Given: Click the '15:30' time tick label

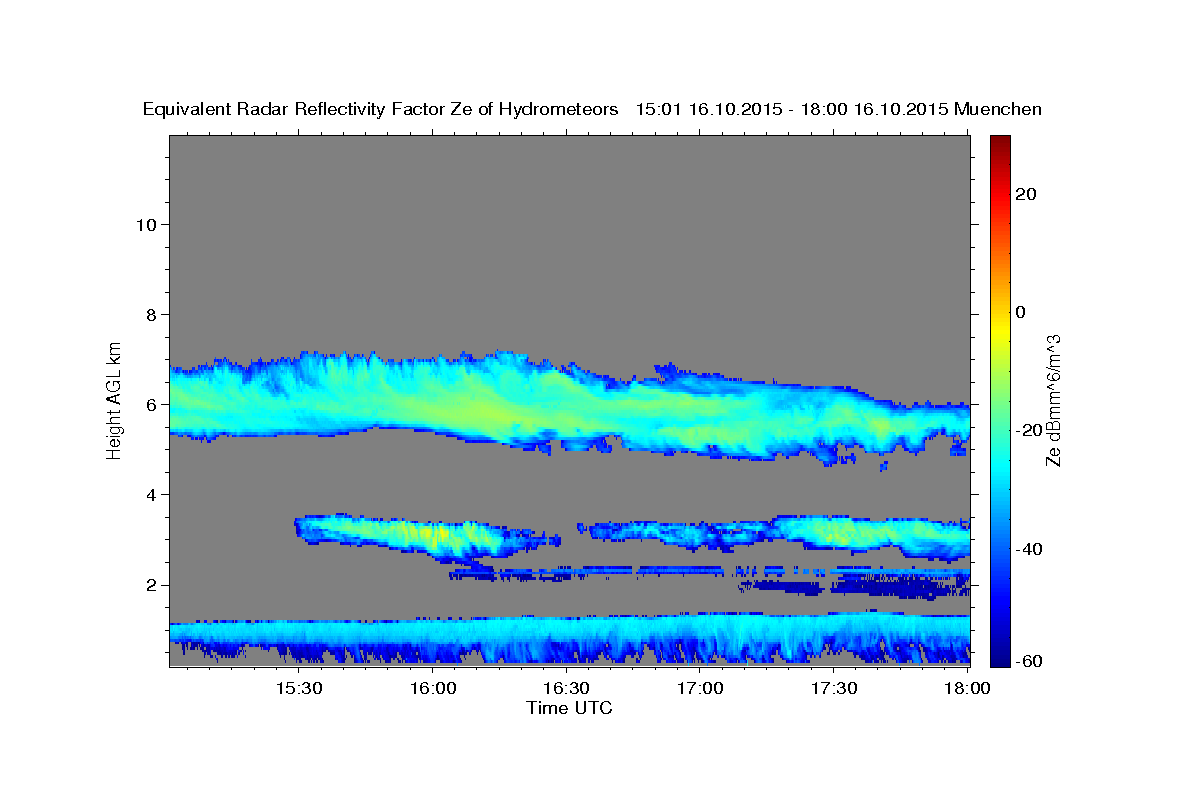Looking at the screenshot, I should tap(299, 688).
